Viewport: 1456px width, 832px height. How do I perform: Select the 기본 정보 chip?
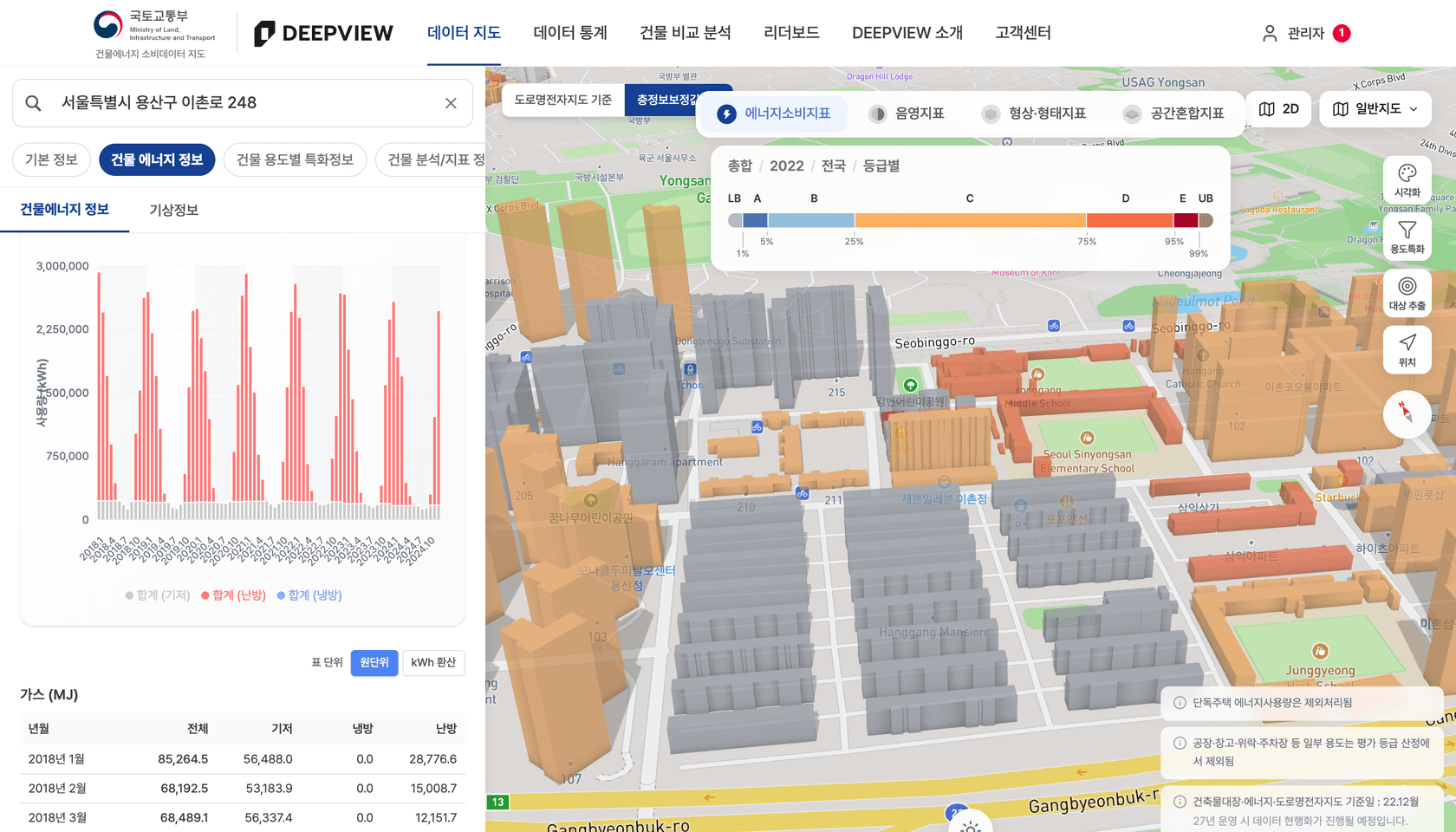click(51, 159)
